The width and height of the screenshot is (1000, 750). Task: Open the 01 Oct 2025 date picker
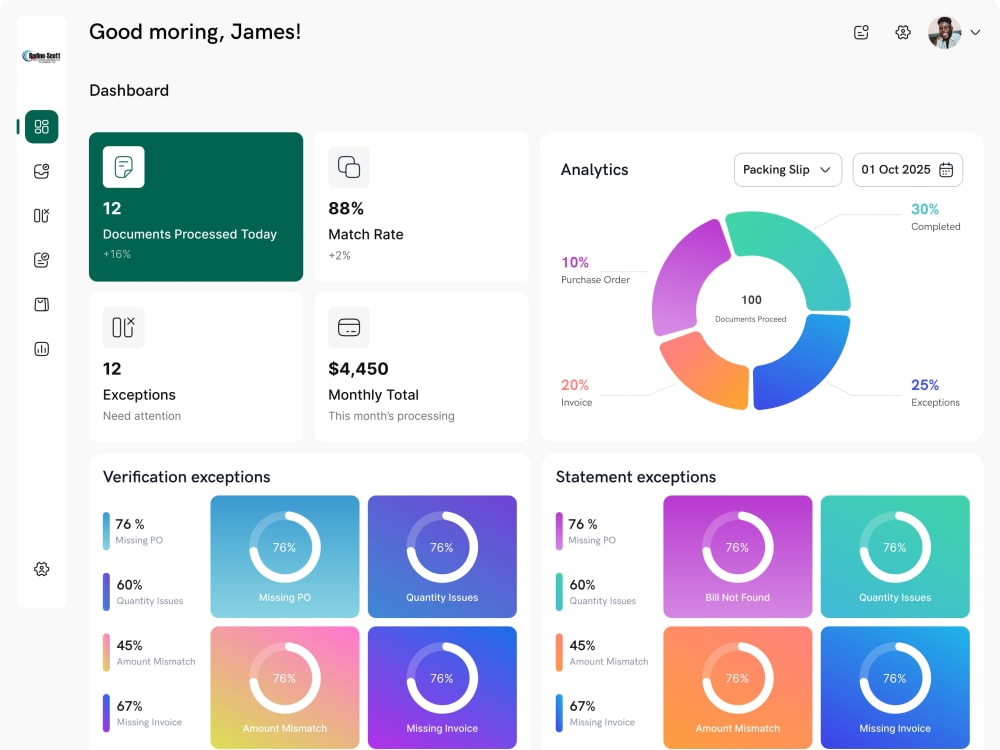click(x=908, y=170)
